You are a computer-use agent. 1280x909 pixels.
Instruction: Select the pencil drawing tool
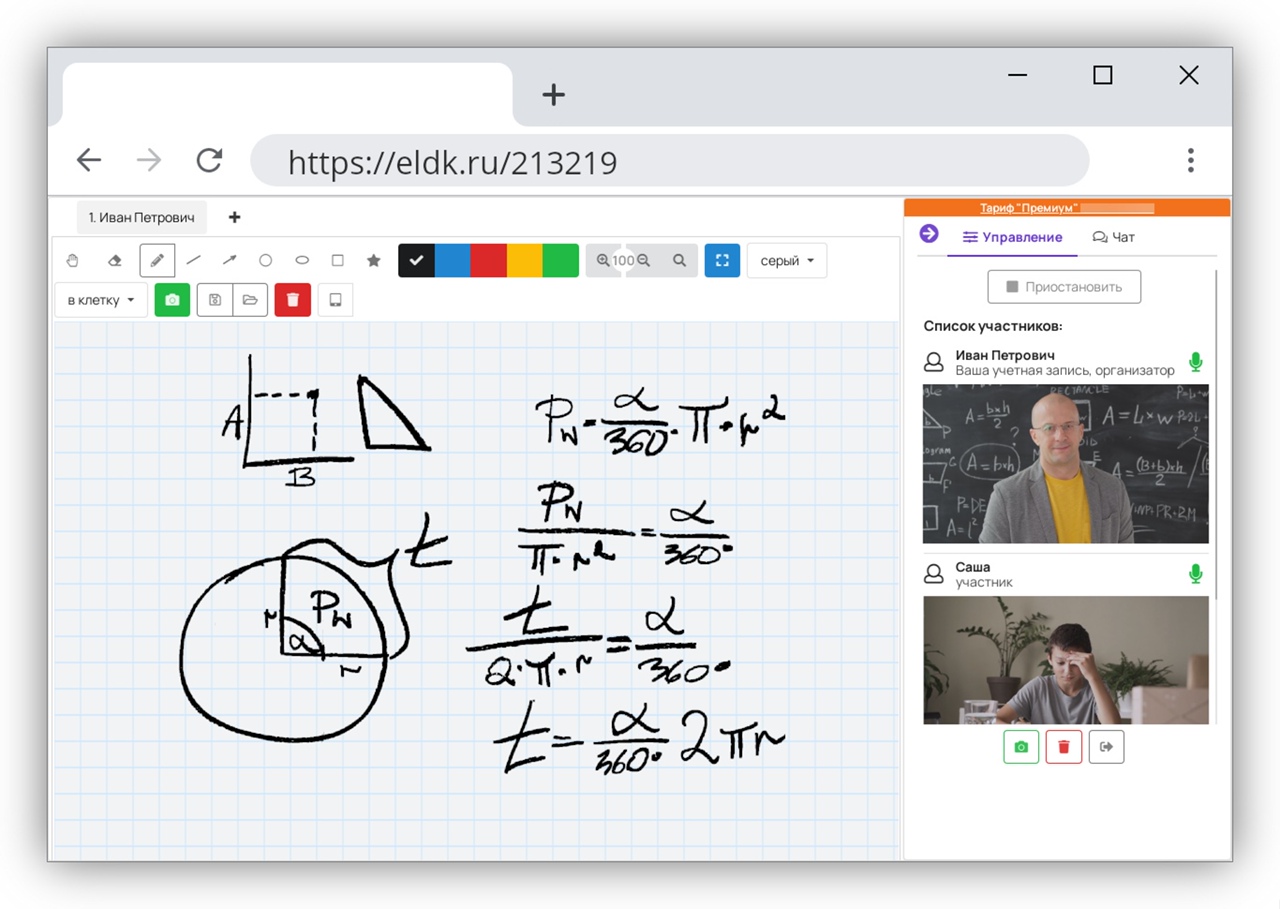tap(157, 260)
